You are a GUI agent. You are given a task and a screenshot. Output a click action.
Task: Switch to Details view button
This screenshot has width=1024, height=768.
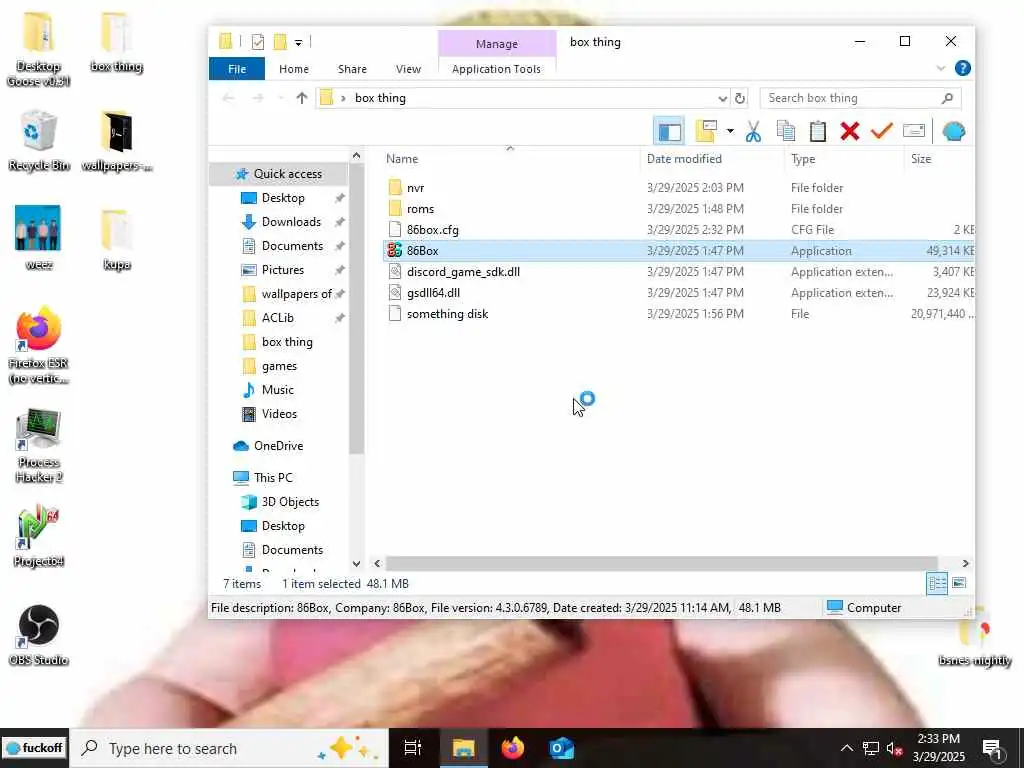click(x=937, y=583)
